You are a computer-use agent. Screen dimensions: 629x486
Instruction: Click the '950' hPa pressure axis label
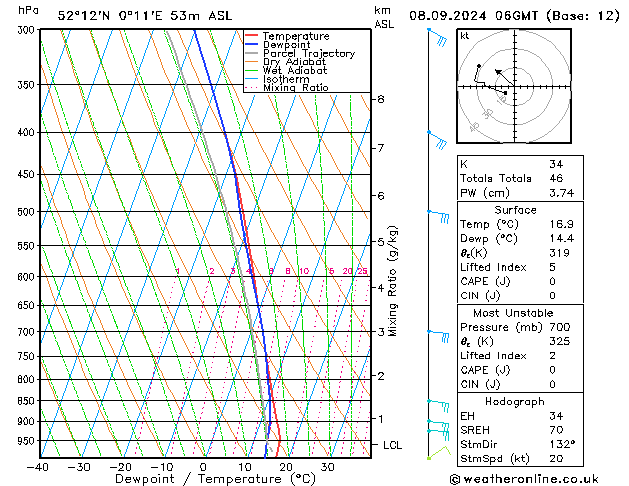click(28, 441)
